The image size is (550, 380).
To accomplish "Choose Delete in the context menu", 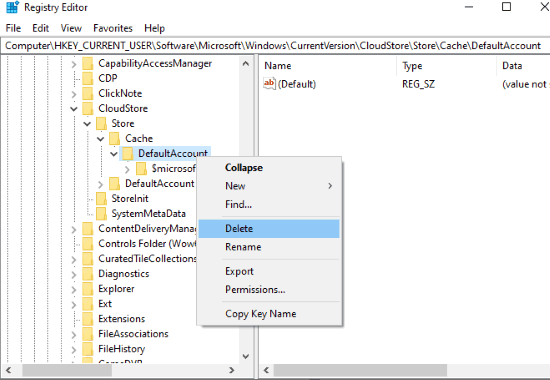I will [269, 229].
